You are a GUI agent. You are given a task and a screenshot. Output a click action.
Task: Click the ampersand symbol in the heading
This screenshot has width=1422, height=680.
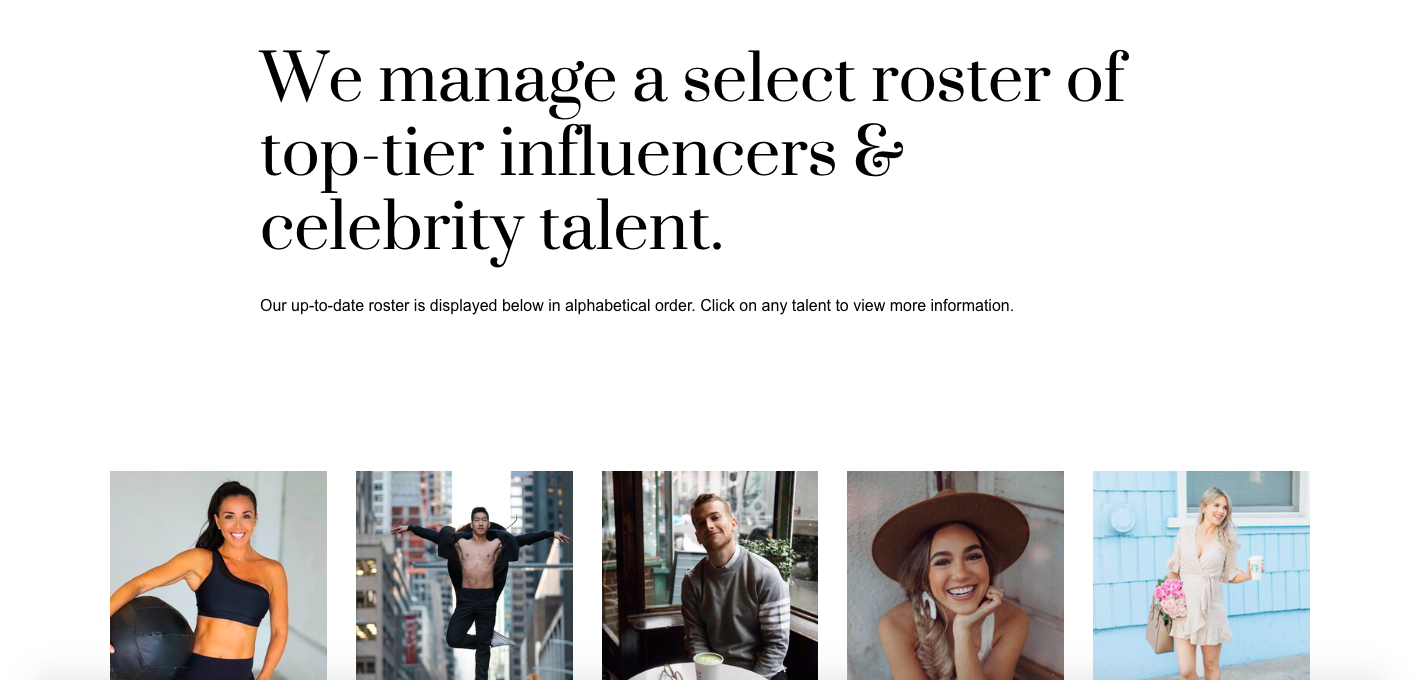(x=880, y=154)
